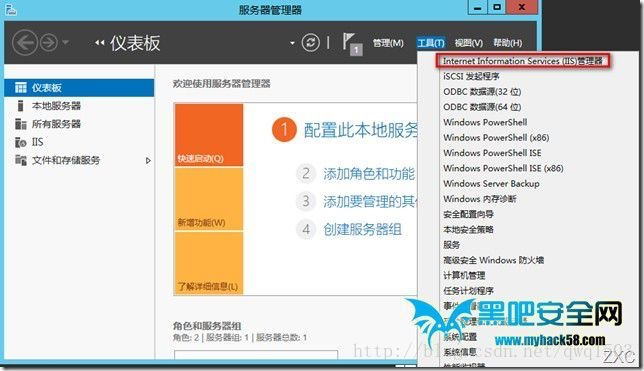Click the 了解详细信息(L) tile
The width and height of the screenshot is (644, 371).
(x=209, y=263)
